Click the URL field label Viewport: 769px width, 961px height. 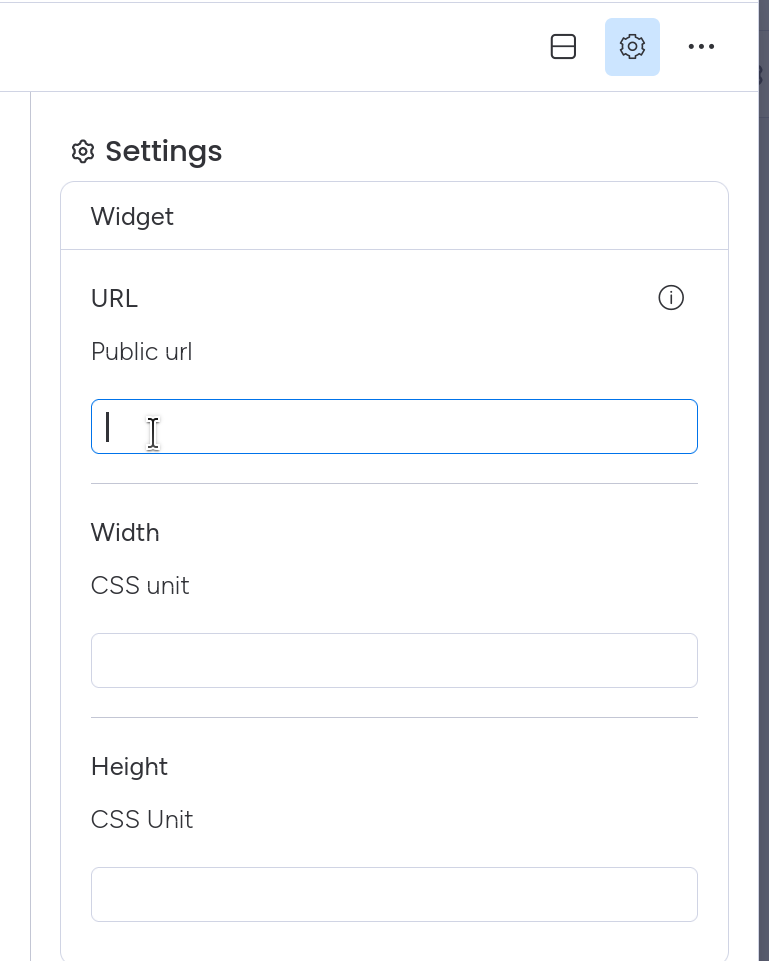(x=114, y=299)
